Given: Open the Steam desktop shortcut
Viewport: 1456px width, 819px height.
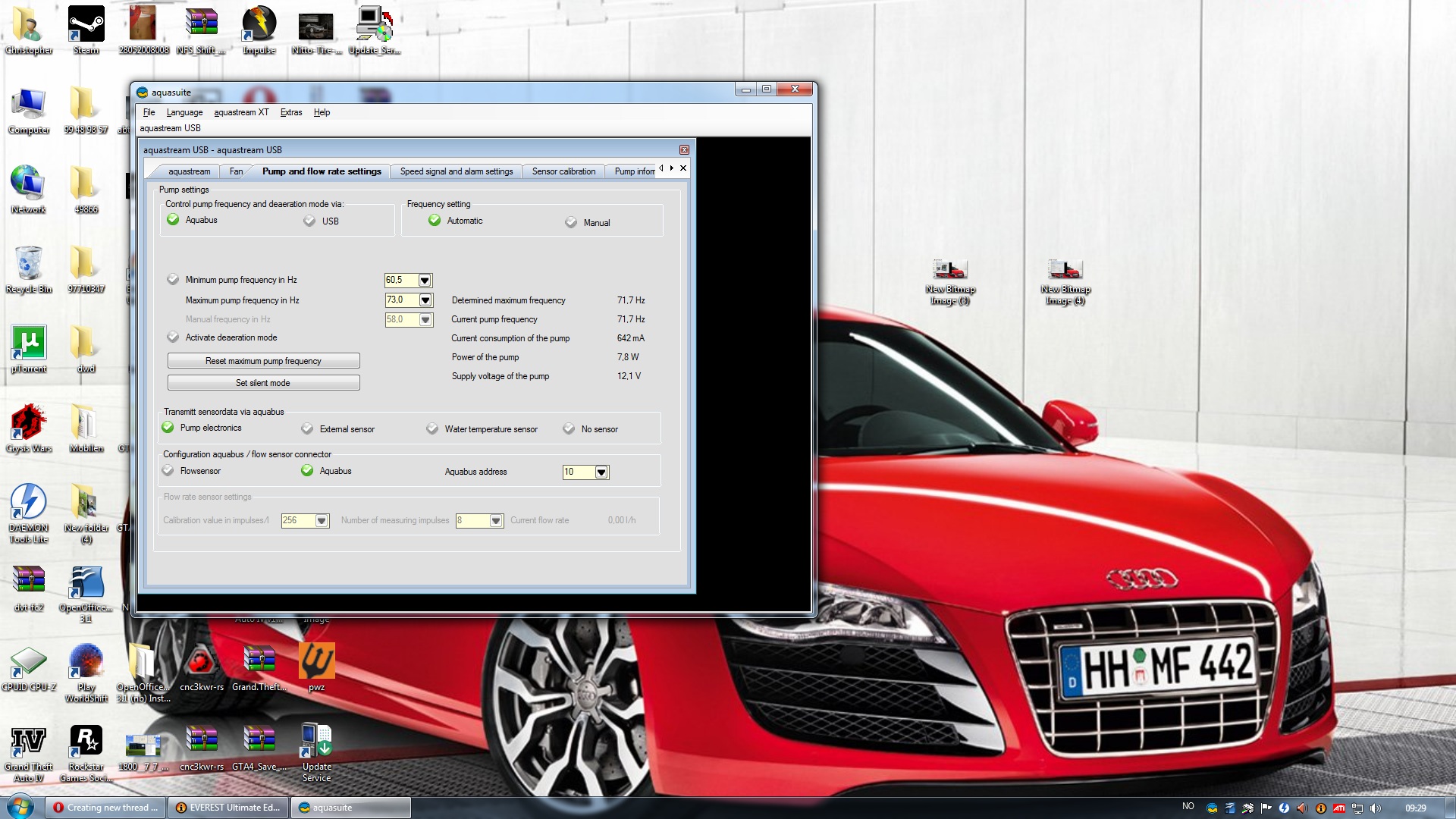Looking at the screenshot, I should pyautogui.click(x=86, y=25).
